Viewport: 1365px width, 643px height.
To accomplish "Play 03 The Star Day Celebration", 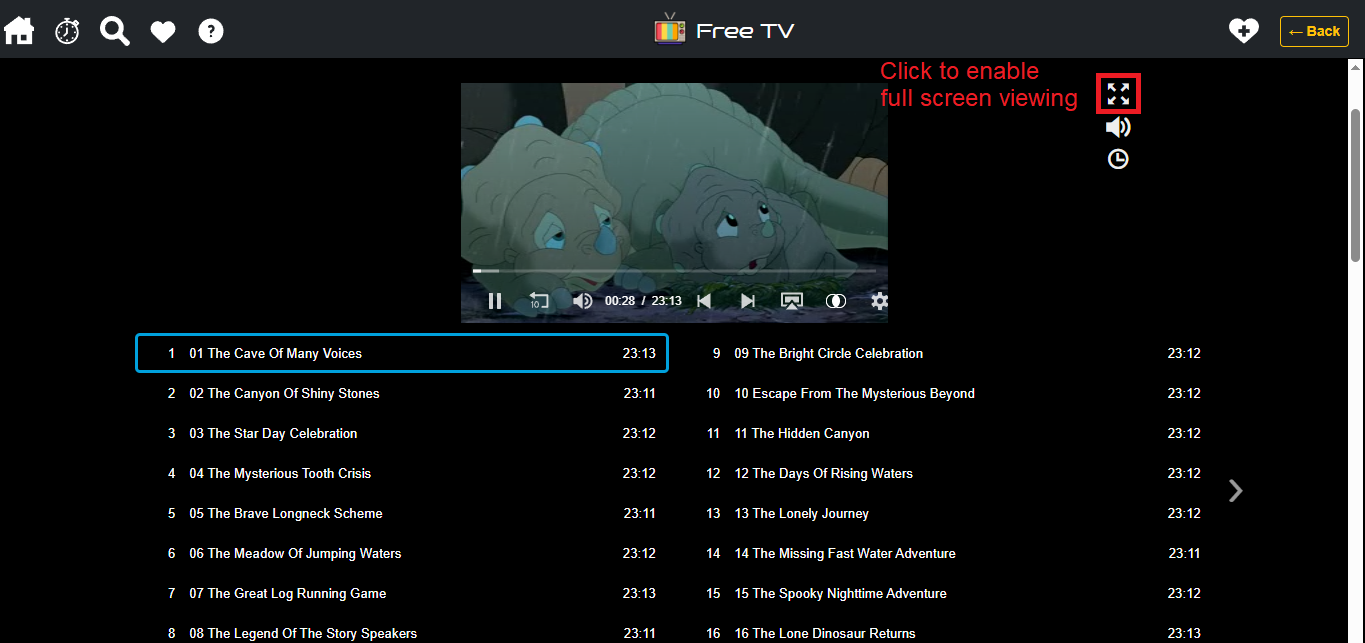I will 402,433.
